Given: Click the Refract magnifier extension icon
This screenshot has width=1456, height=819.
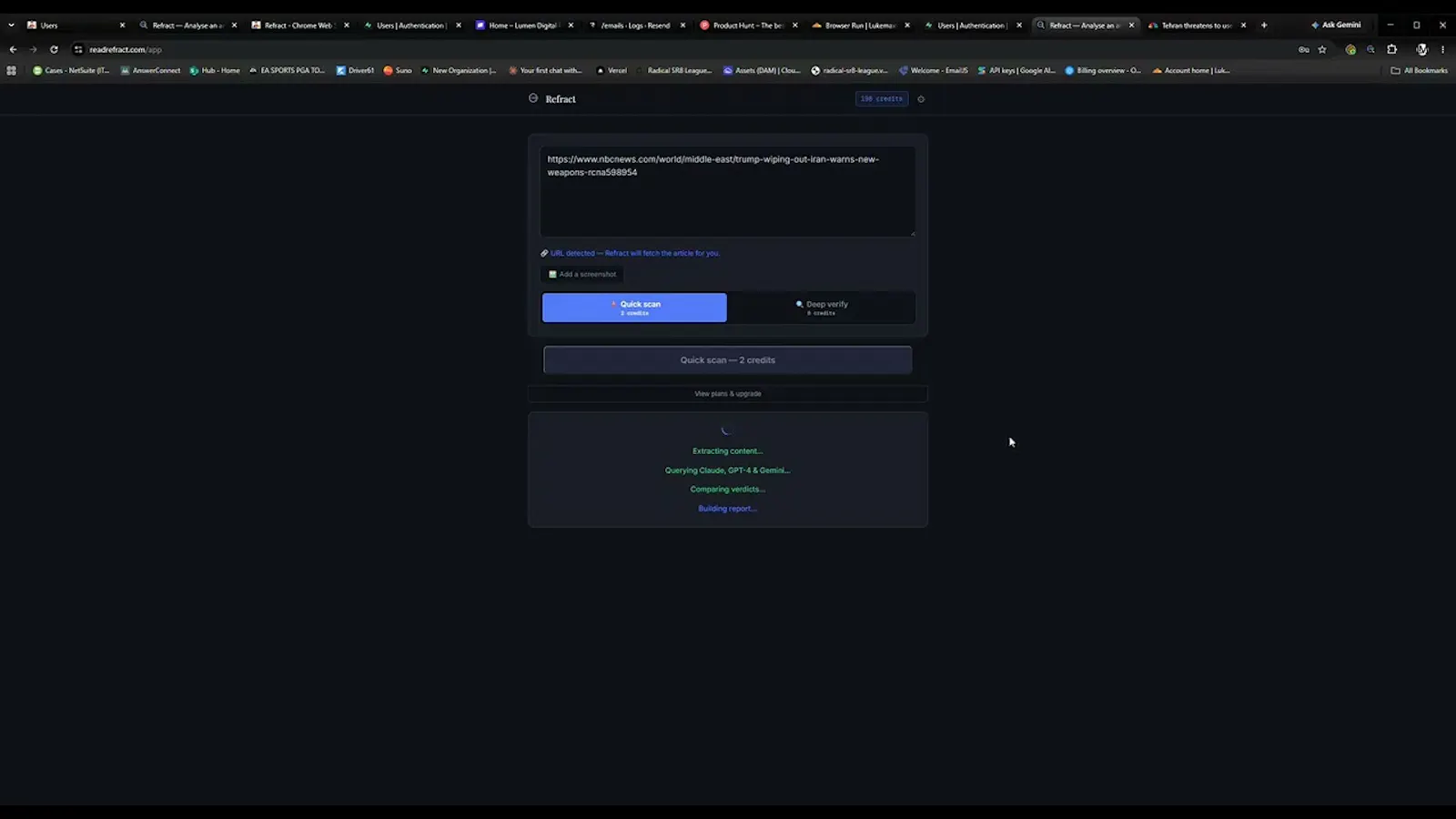Looking at the screenshot, I should pos(1370,49).
